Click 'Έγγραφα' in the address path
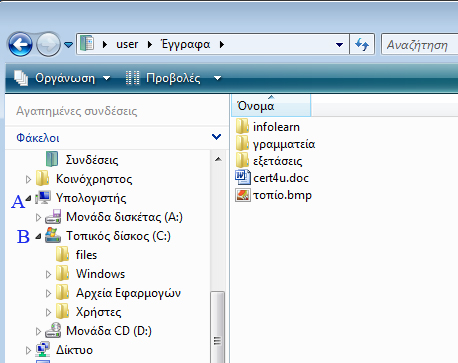 tap(186, 44)
